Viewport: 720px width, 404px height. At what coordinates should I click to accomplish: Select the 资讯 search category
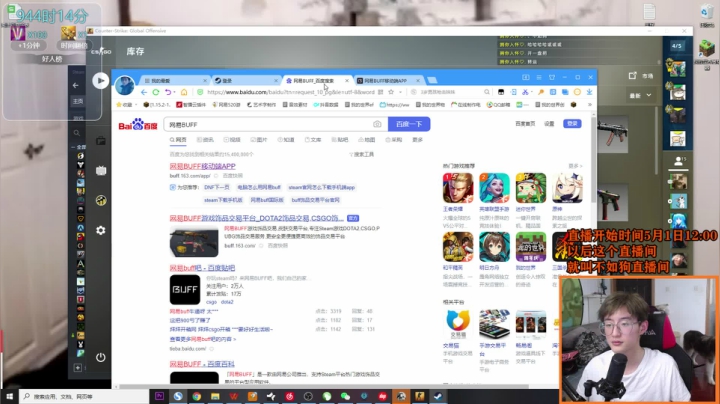[x=205, y=140]
